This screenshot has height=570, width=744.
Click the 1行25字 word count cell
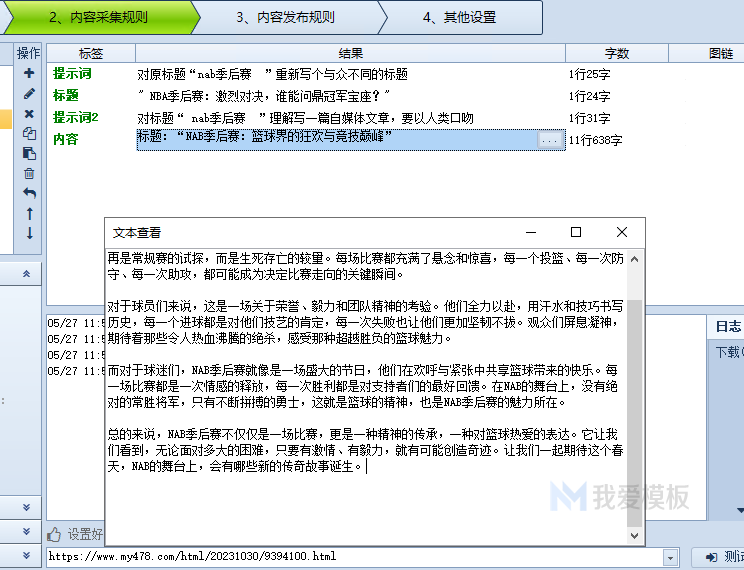click(589, 75)
